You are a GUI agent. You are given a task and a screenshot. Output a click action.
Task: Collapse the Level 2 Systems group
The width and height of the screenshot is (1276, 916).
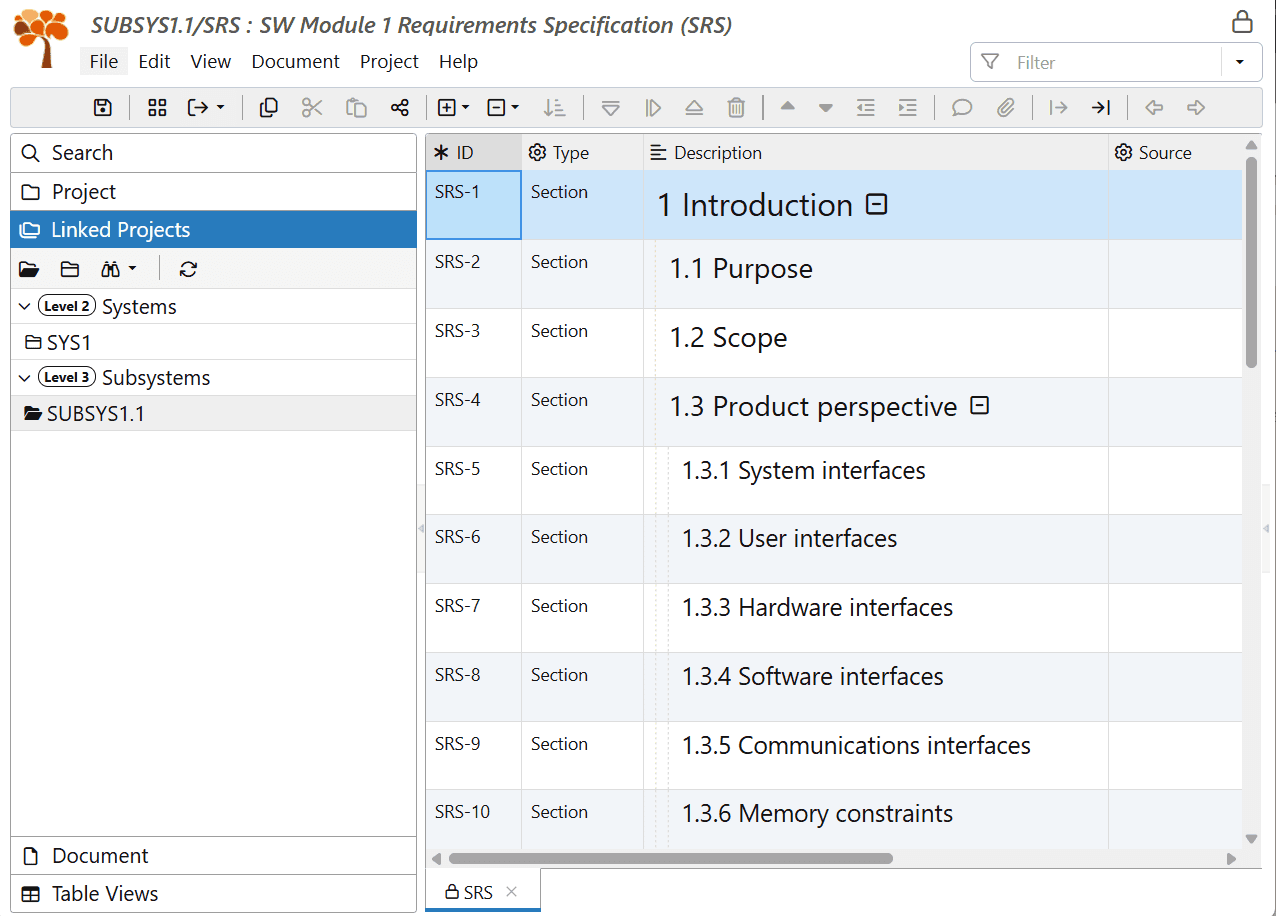pos(24,306)
